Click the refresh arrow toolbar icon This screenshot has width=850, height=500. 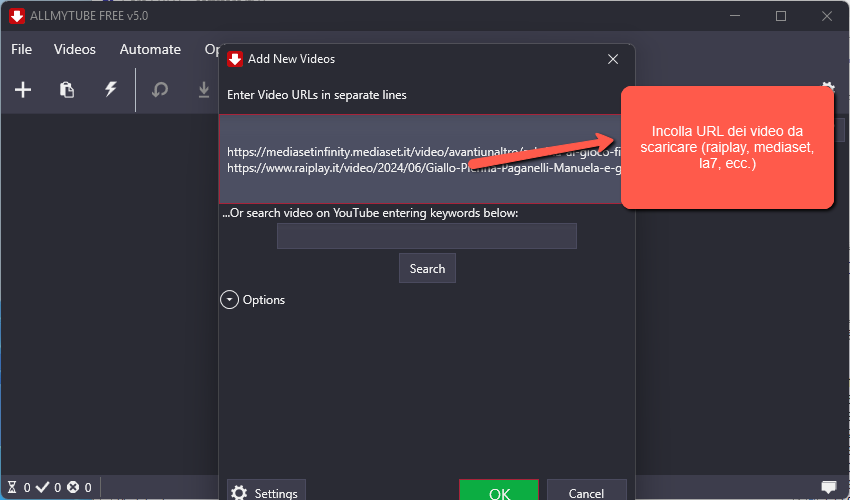click(160, 89)
